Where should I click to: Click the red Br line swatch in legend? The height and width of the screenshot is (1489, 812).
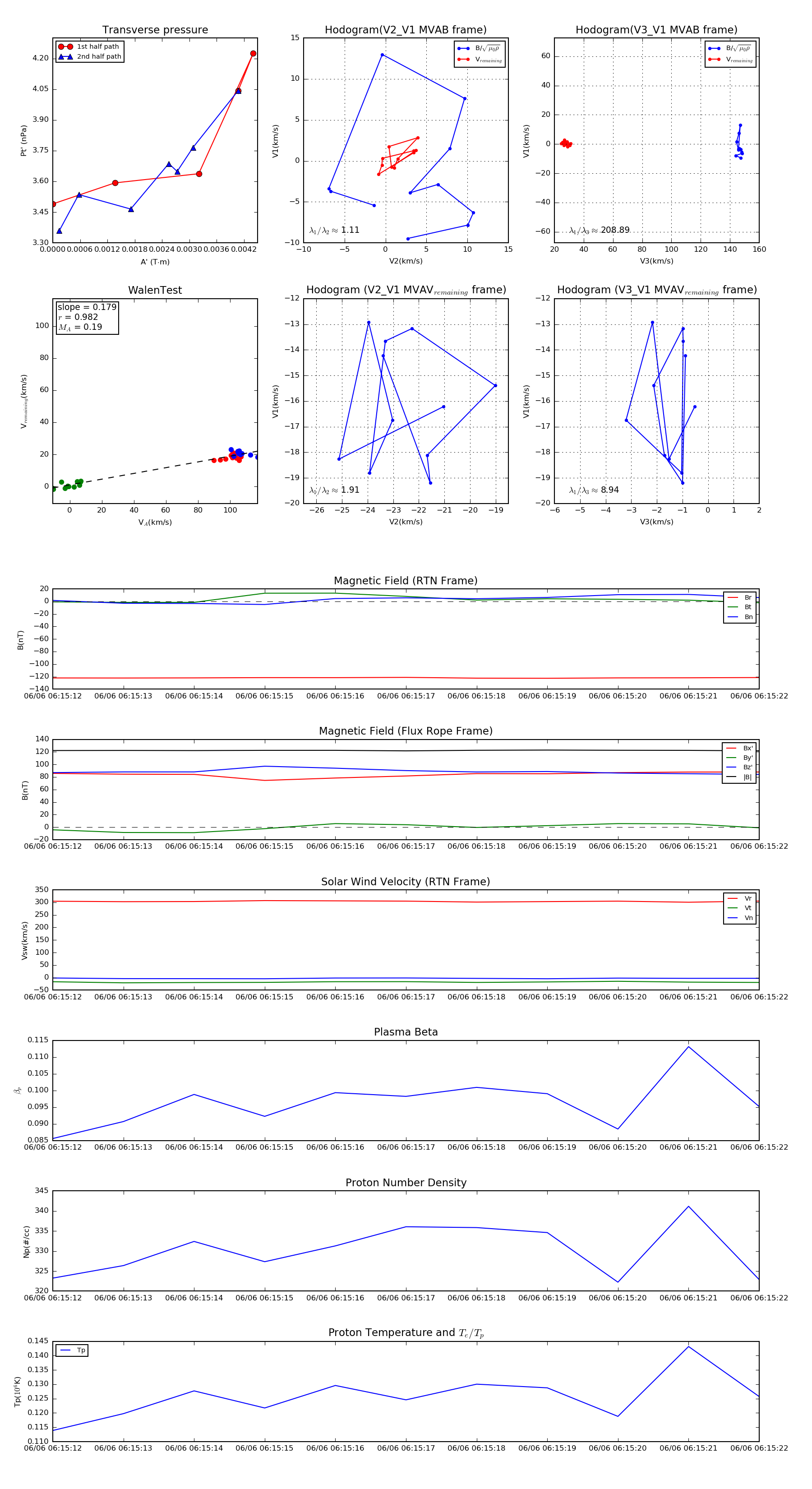tap(732, 598)
